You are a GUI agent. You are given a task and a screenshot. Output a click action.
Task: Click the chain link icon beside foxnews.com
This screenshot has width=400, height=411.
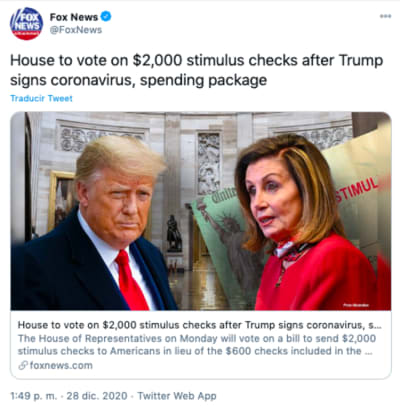point(23,366)
